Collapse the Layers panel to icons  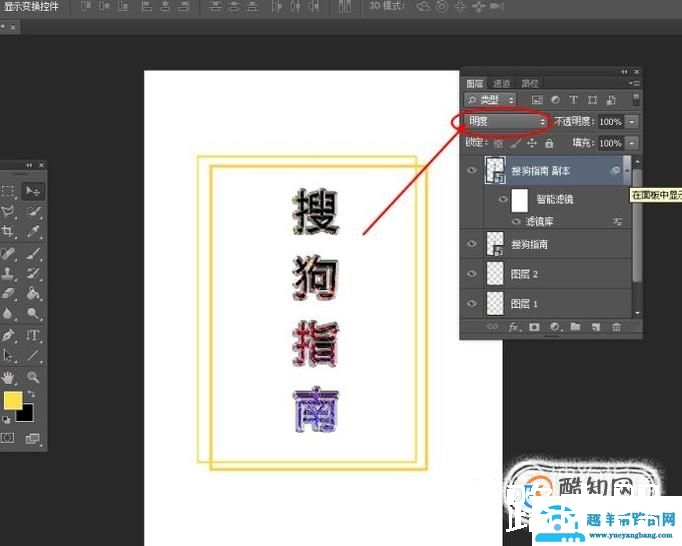(625, 71)
